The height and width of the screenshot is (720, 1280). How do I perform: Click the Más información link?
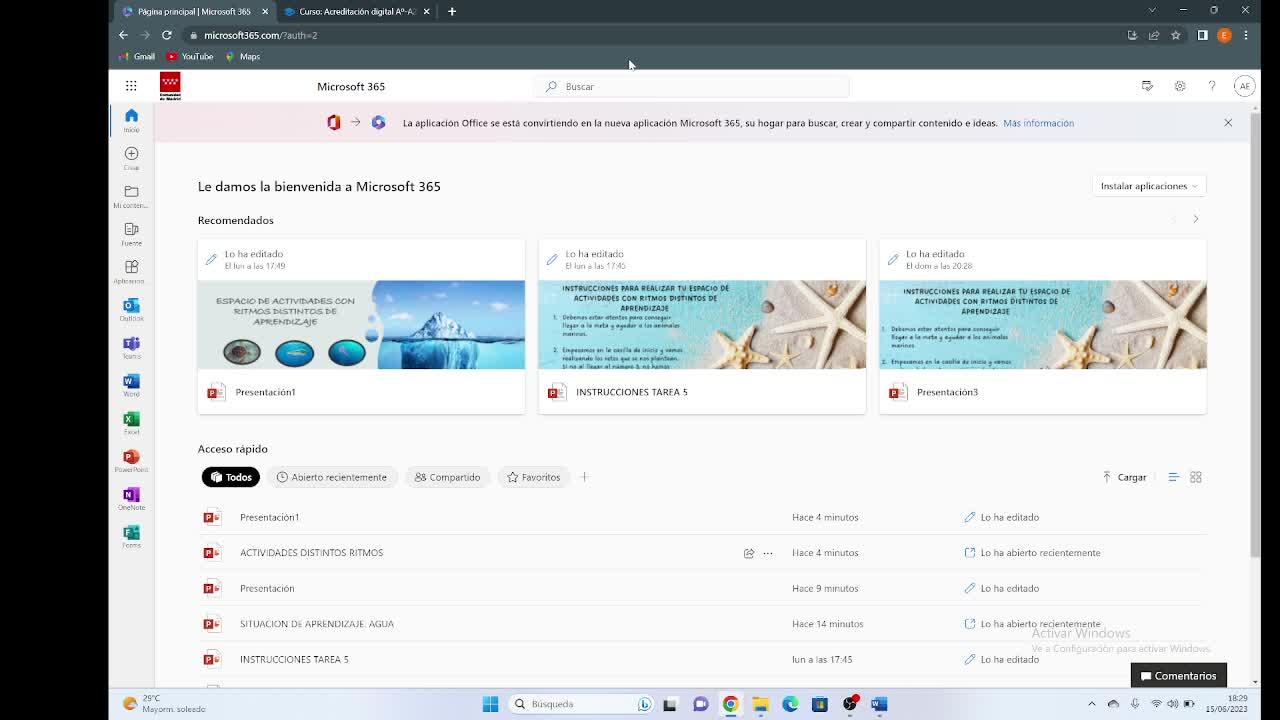click(1038, 123)
